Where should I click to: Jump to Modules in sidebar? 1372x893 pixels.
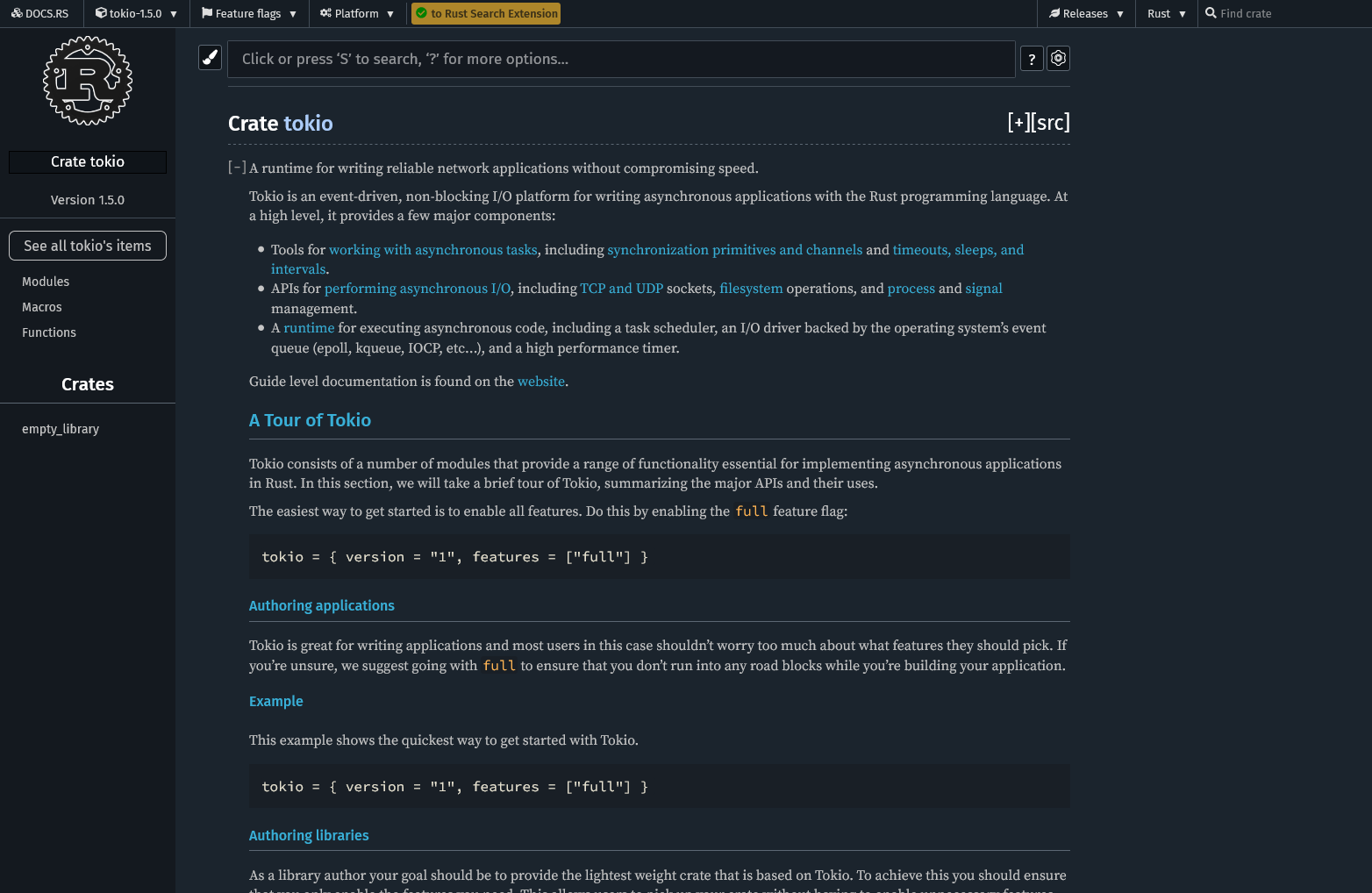point(46,282)
